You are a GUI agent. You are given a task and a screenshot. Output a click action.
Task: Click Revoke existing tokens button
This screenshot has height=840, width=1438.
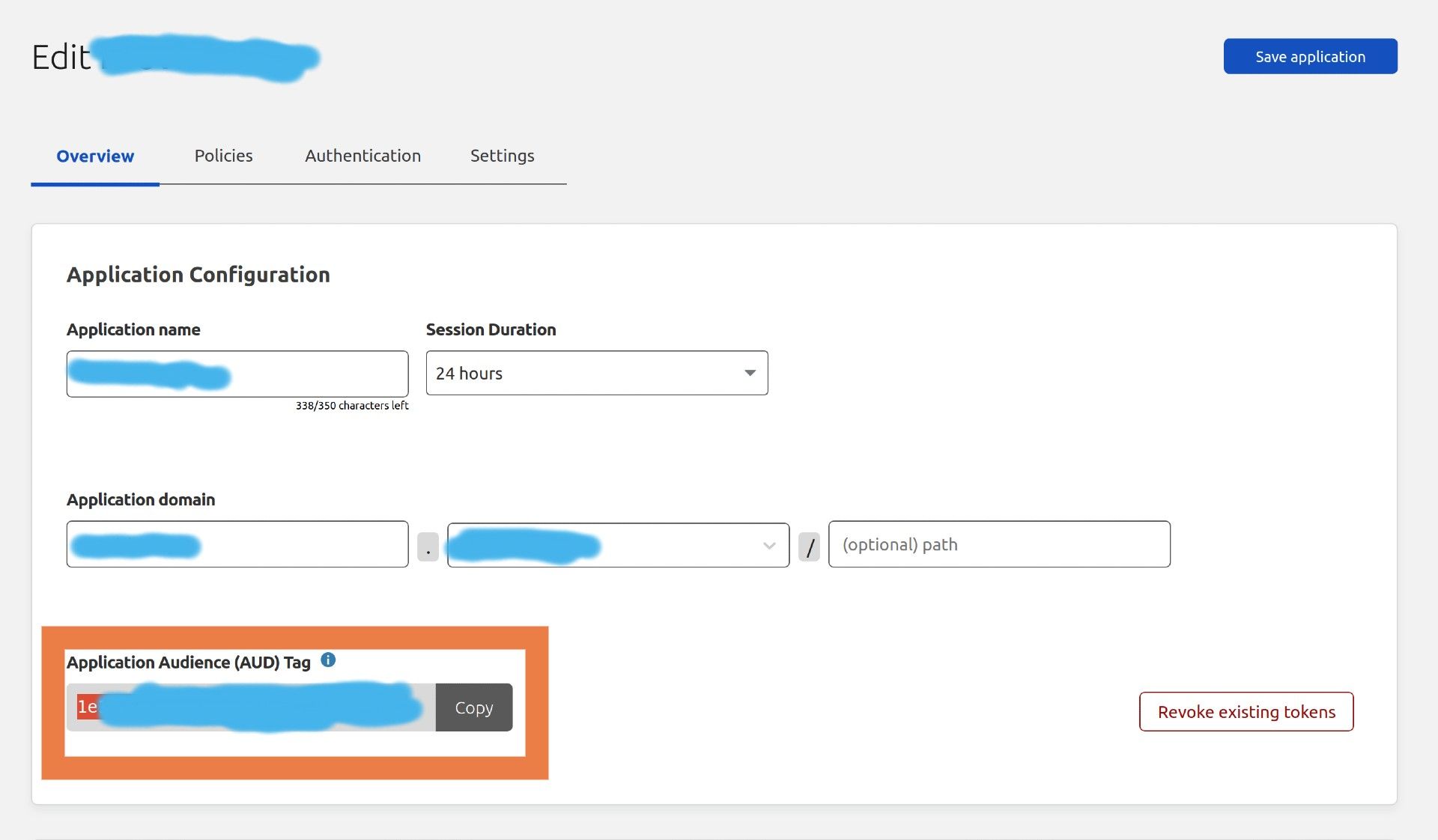[1246, 712]
